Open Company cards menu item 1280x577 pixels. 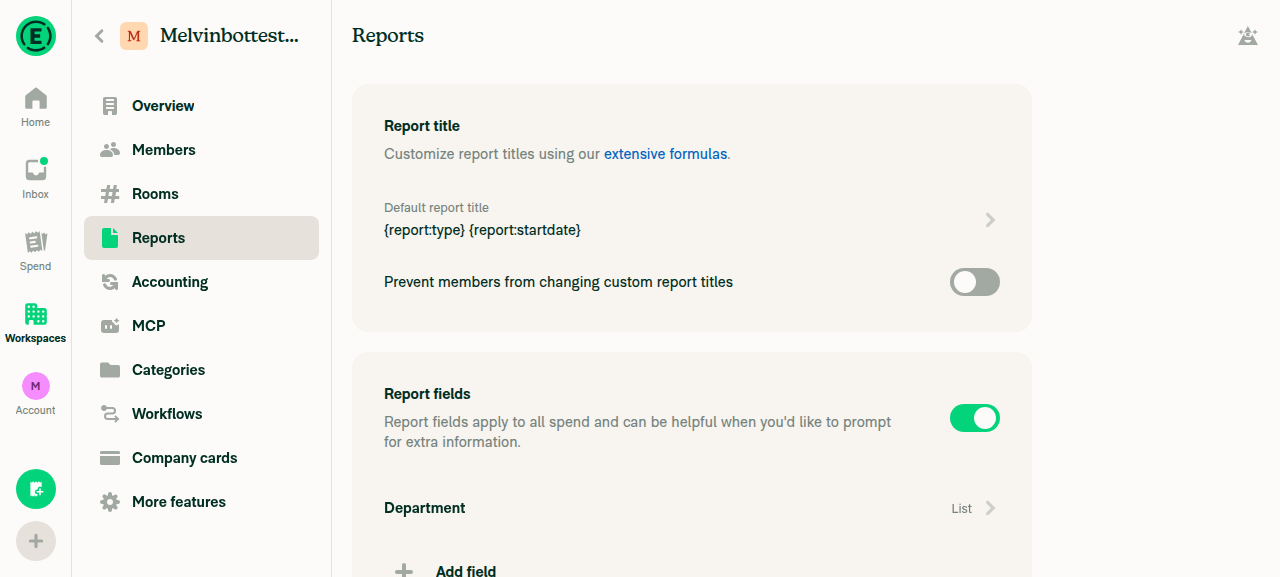coord(201,458)
